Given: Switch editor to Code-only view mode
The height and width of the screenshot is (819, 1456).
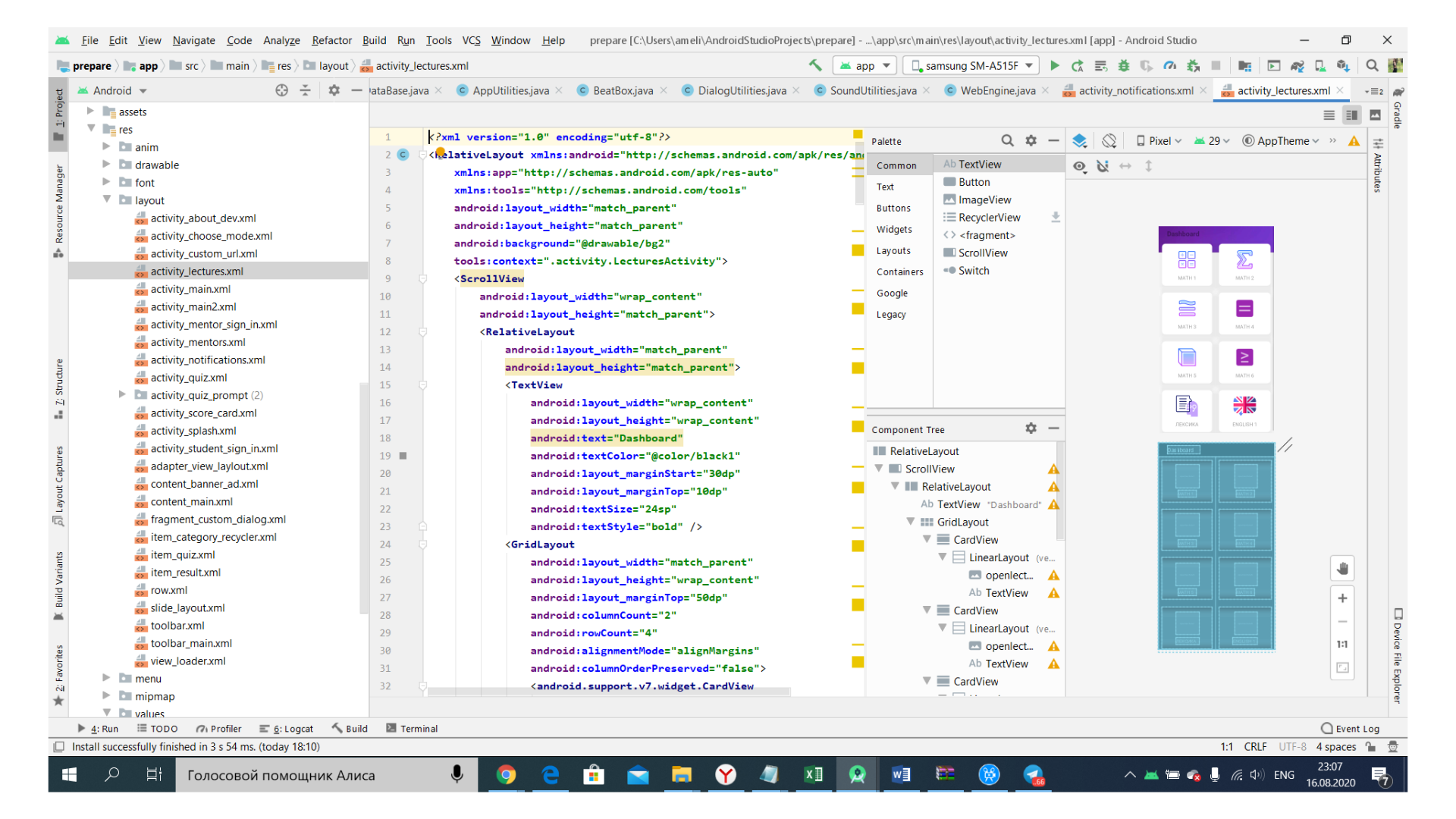Looking at the screenshot, I should [1329, 115].
